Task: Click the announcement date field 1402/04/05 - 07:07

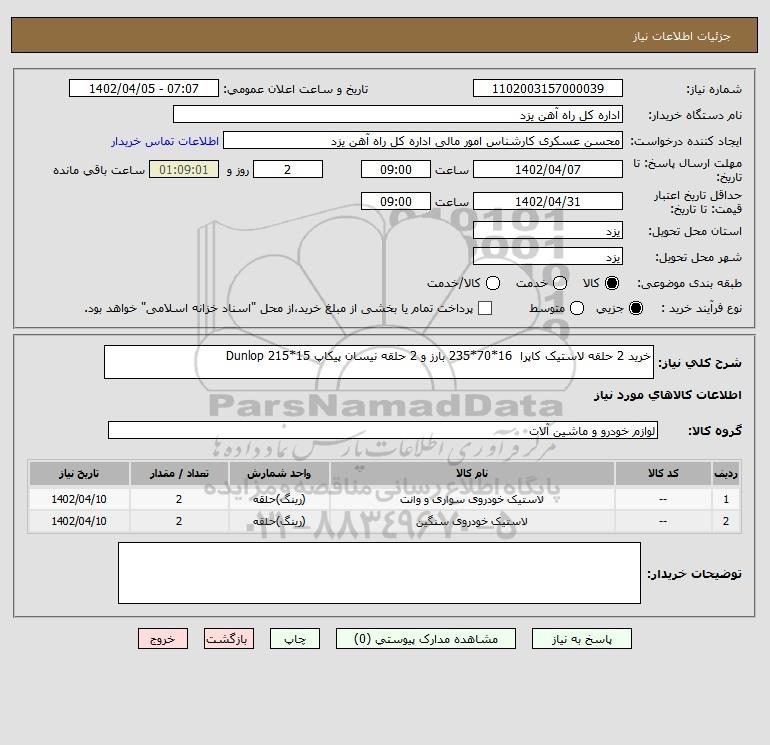Action: point(144,88)
